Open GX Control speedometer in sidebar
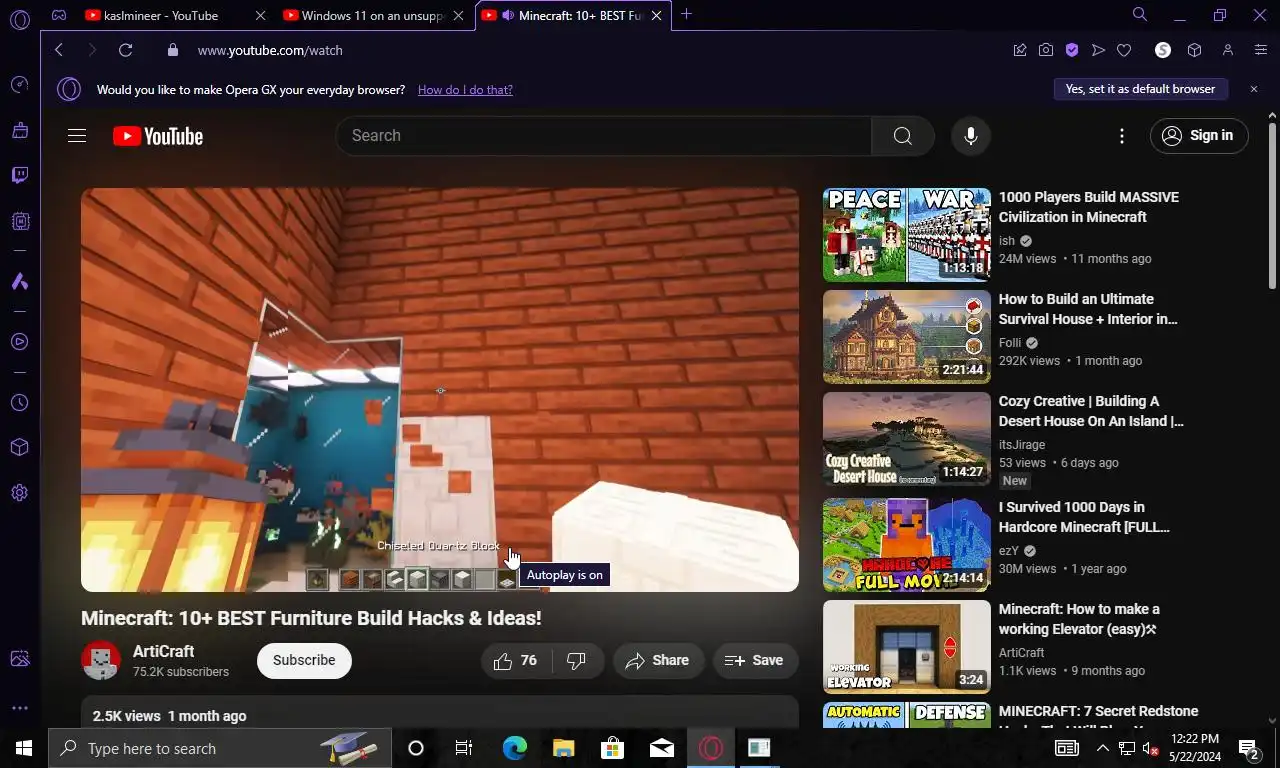Screen dimensions: 1280x768 click(x=20, y=85)
